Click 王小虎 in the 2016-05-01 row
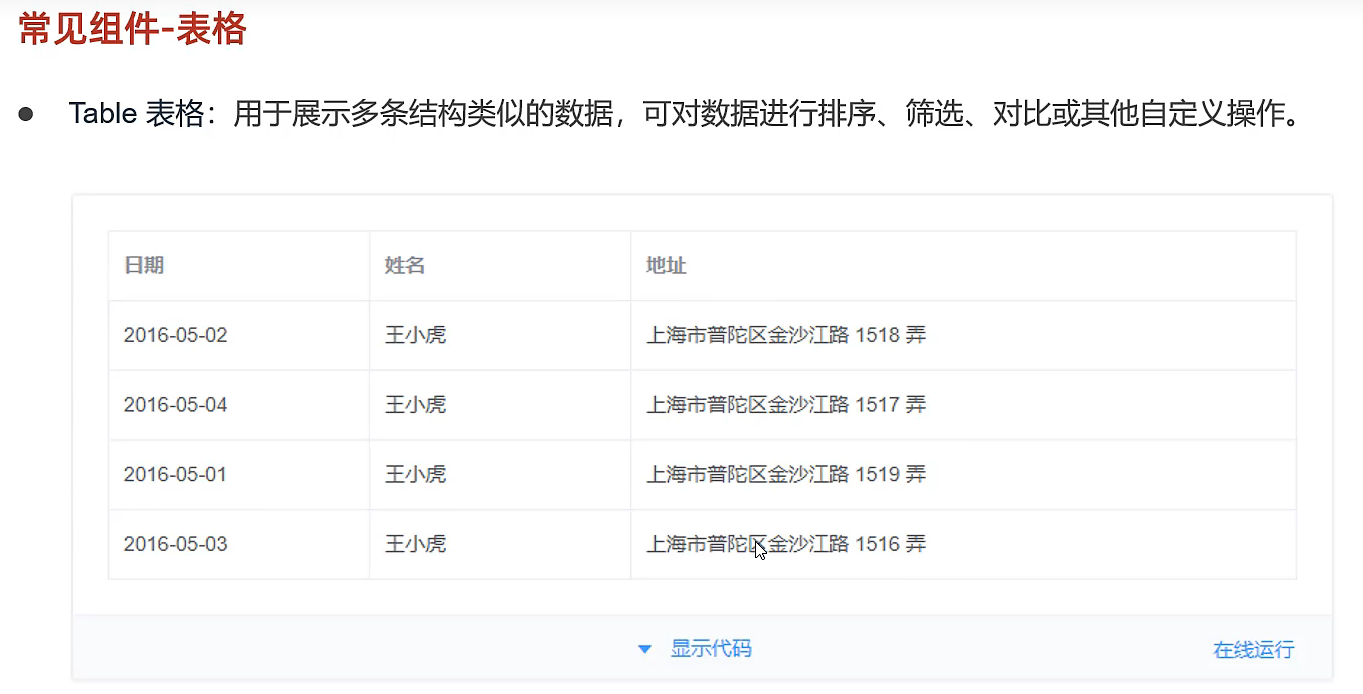This screenshot has width=1363, height=694. coord(415,474)
